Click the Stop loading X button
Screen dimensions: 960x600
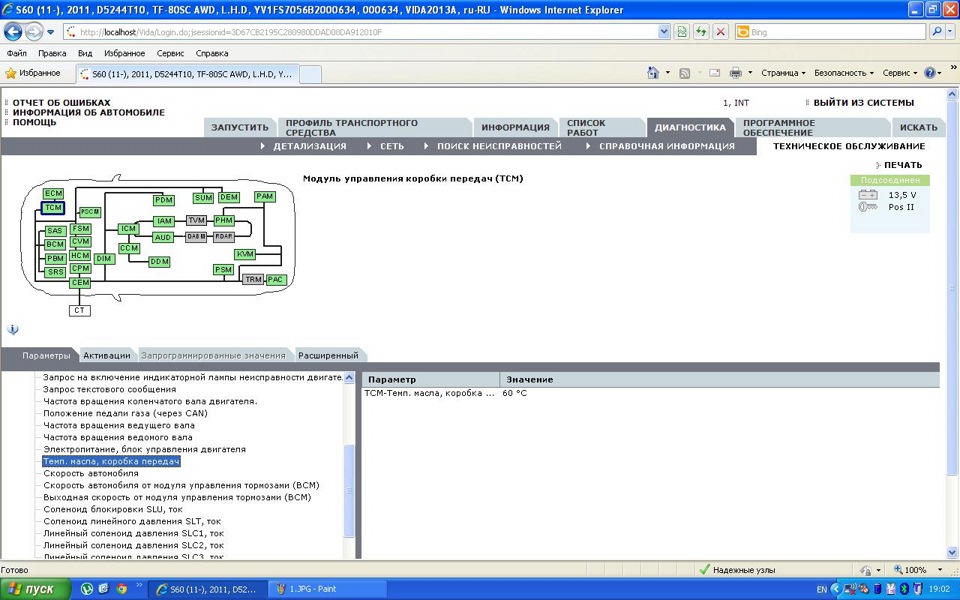[721, 32]
